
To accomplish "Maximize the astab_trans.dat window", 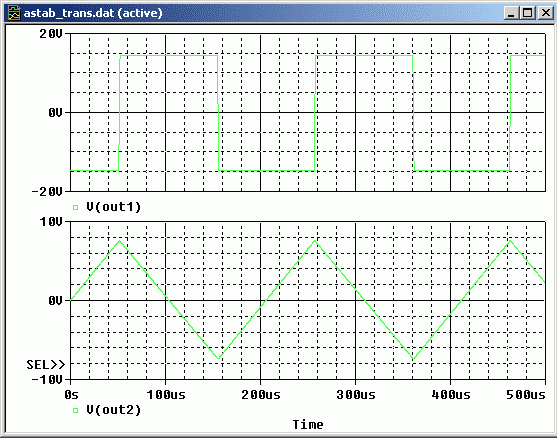I will (x=528, y=13).
